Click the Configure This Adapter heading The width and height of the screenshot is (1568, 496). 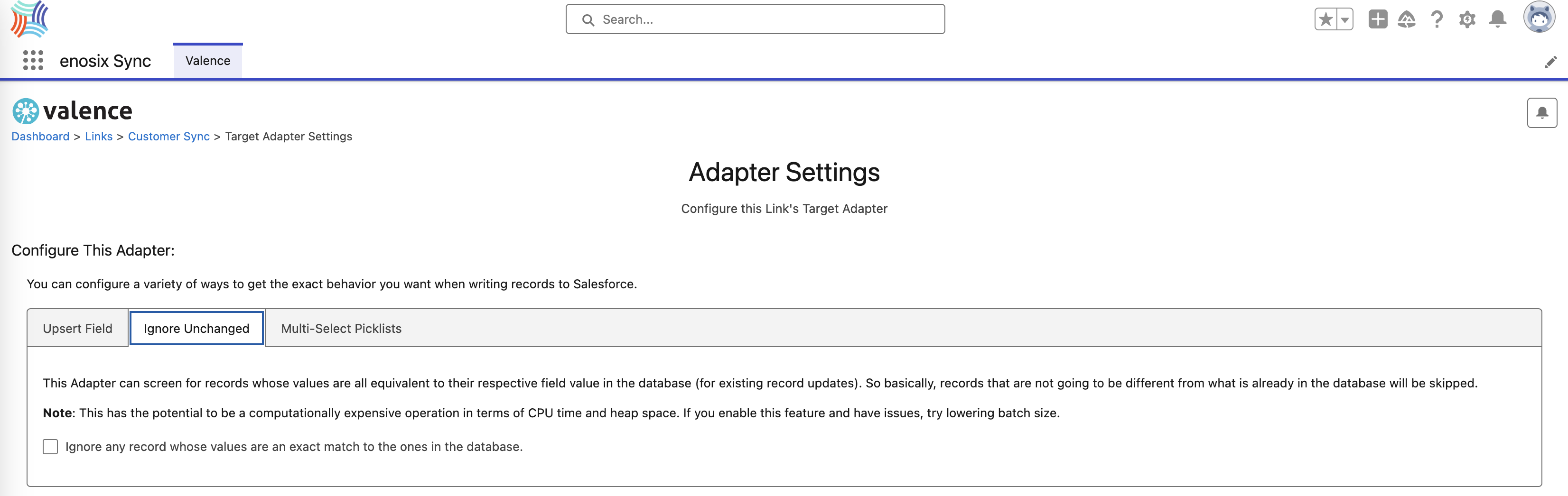click(93, 250)
